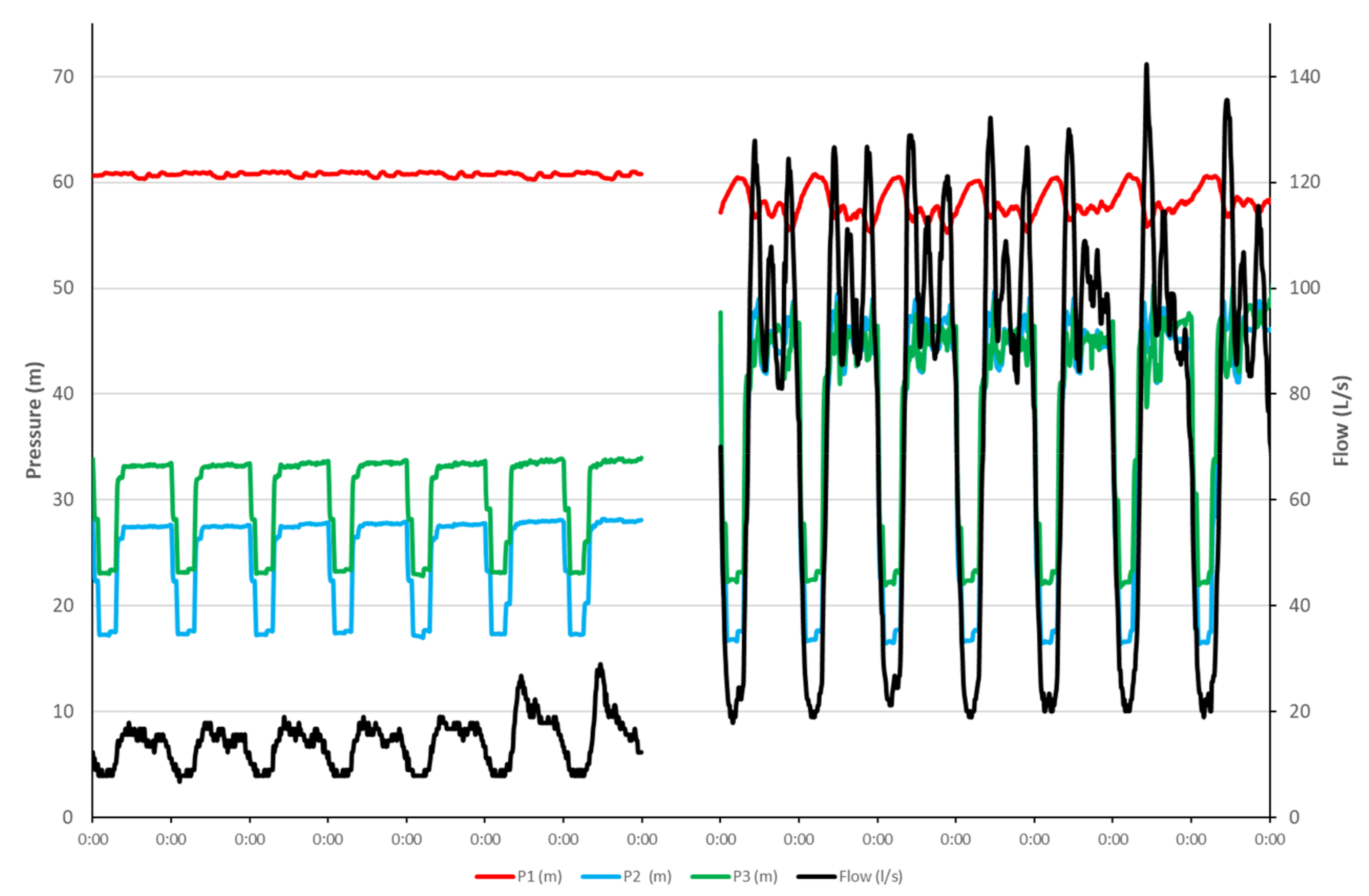Click the P3 (m) legend entry
This screenshot has height=896, width=1369.
pyautogui.click(x=755, y=876)
